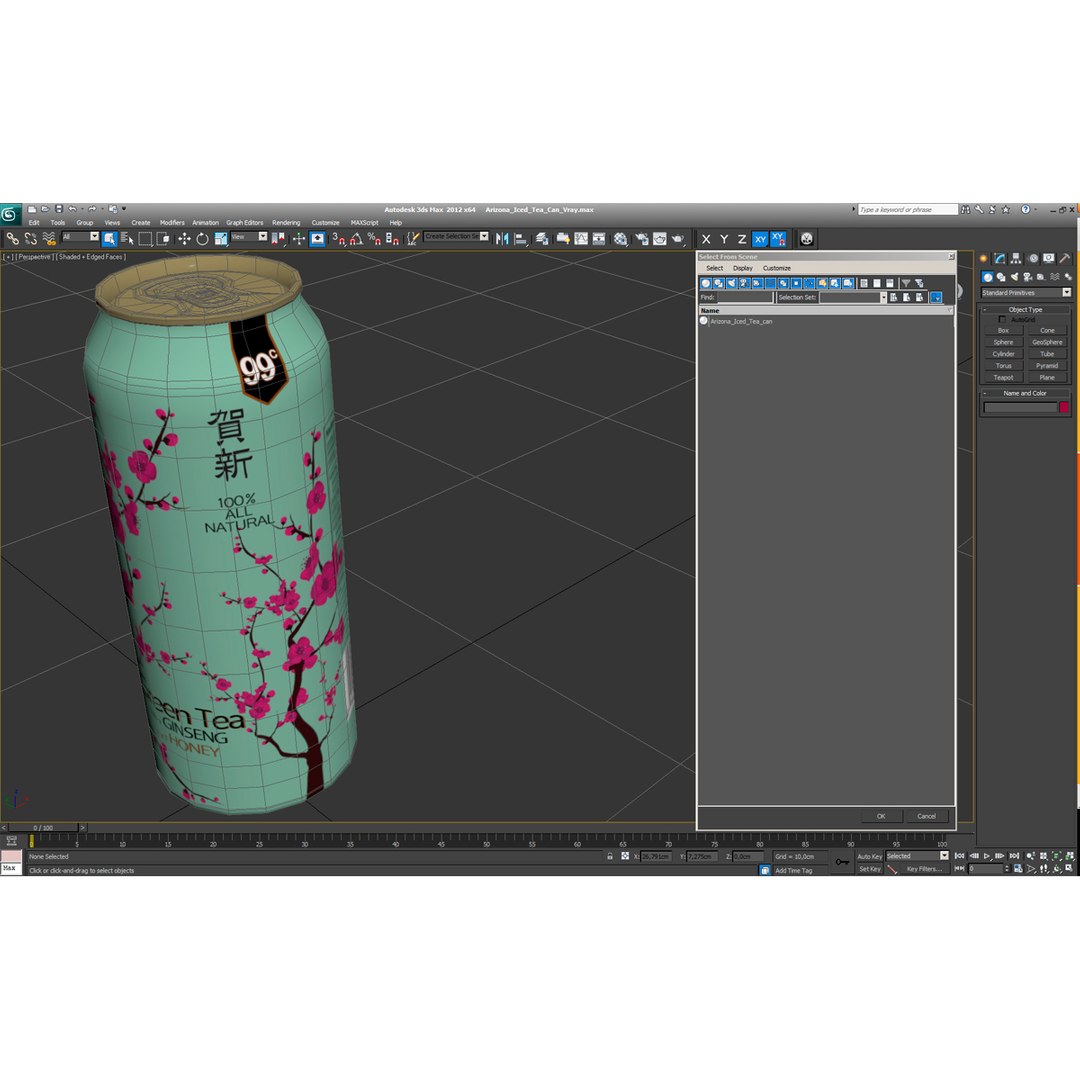This screenshot has height=1080, width=1080.
Task: Click the Find input field
Action: [x=745, y=298]
